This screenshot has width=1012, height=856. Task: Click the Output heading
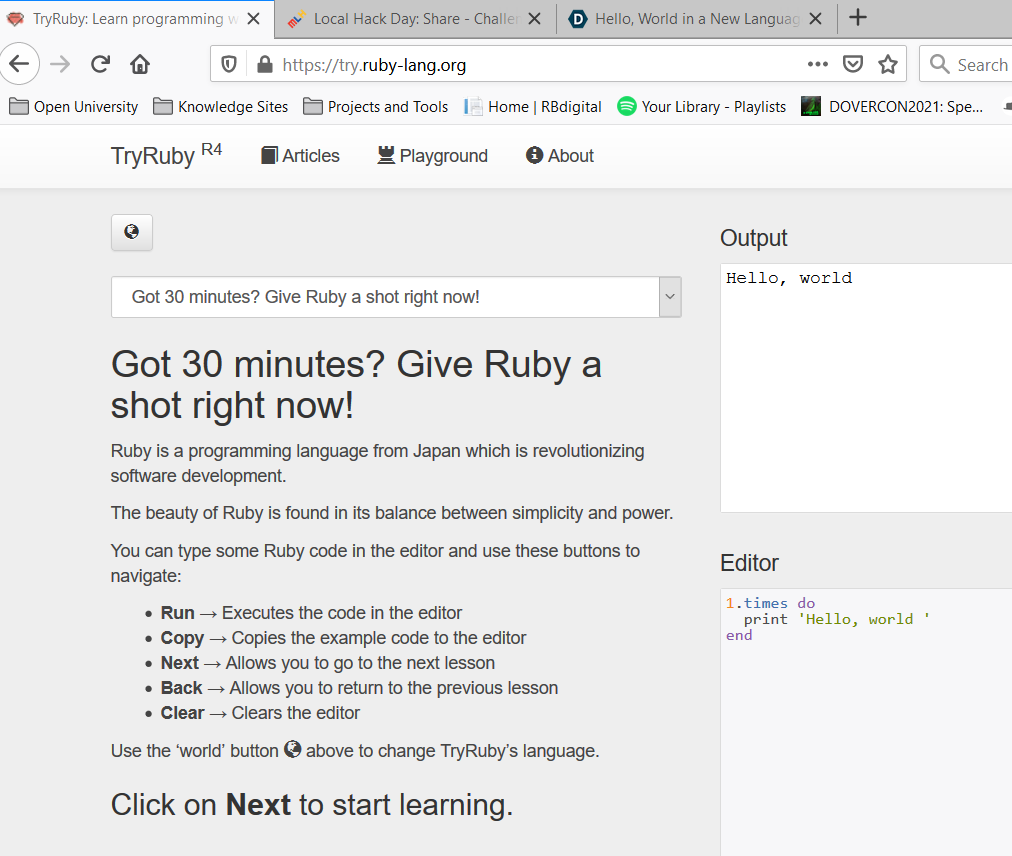(x=753, y=238)
